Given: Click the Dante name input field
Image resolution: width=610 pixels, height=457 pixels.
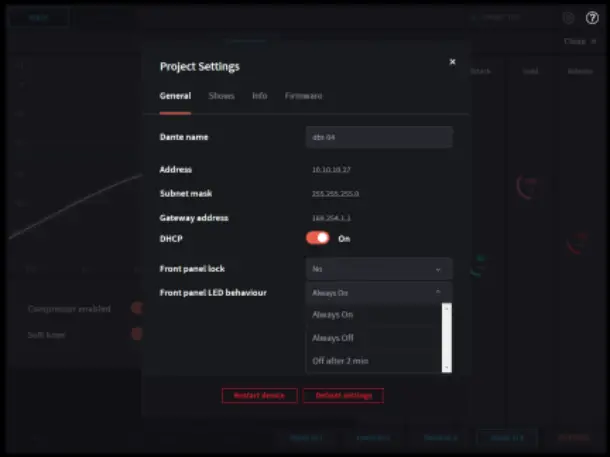Looking at the screenshot, I should pos(379,137).
